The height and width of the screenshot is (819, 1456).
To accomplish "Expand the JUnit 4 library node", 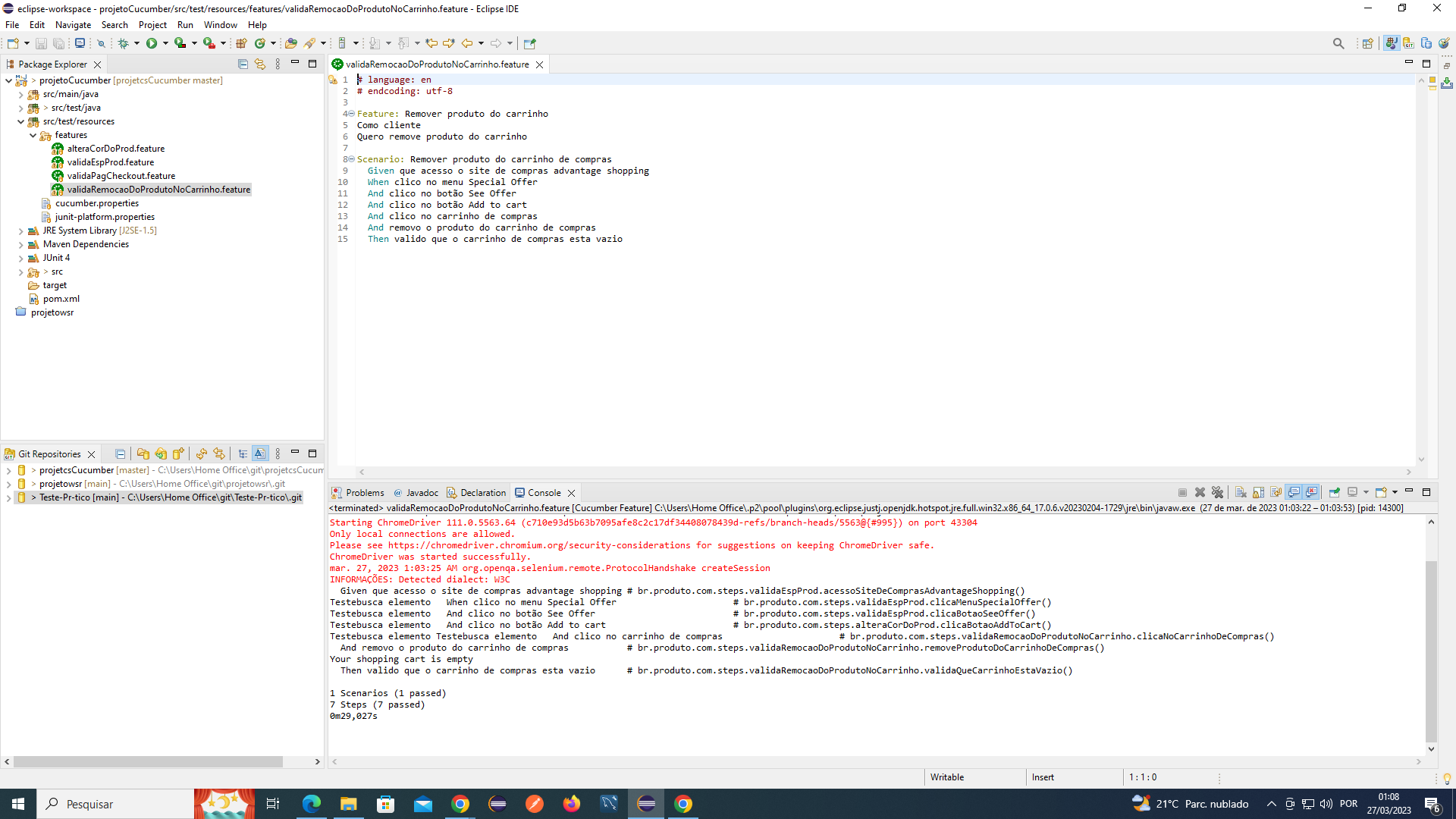I will coord(20,258).
